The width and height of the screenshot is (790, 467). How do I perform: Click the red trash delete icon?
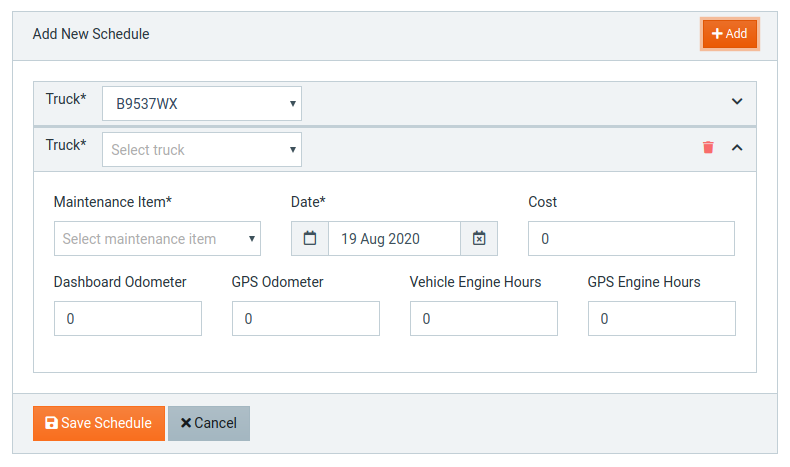click(708, 147)
